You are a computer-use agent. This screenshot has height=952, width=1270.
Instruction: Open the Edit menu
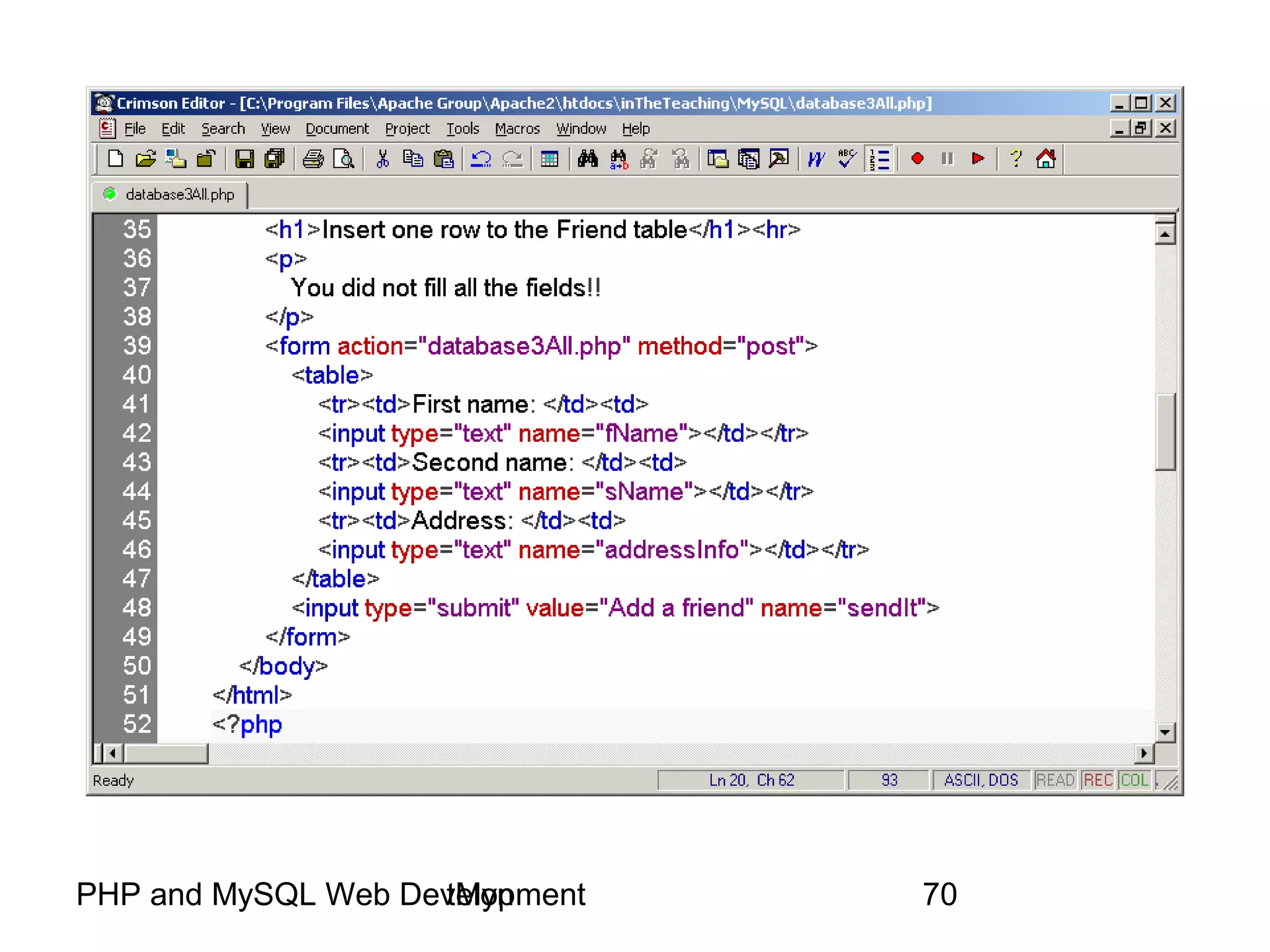click(173, 129)
